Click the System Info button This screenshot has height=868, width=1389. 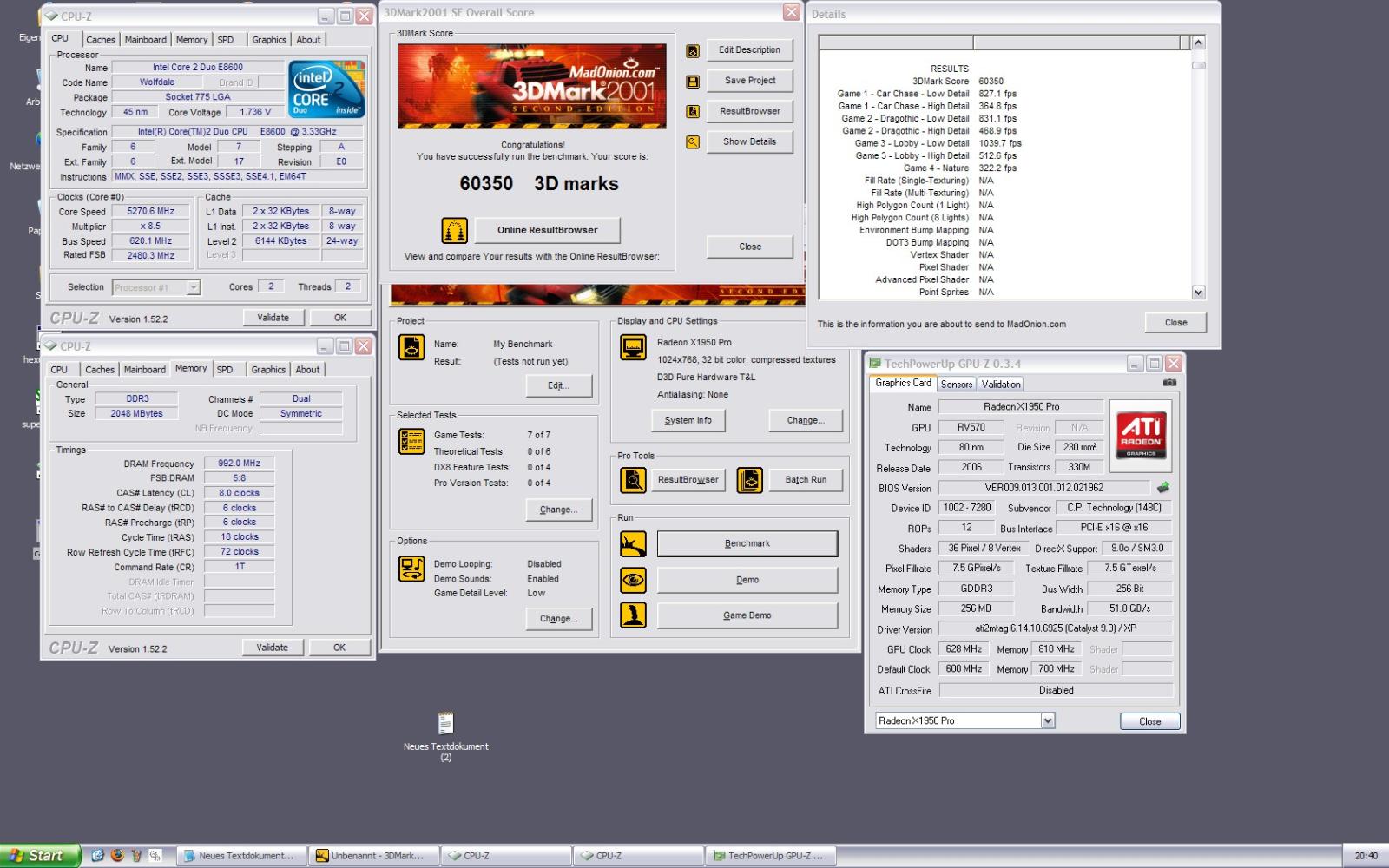coord(688,420)
